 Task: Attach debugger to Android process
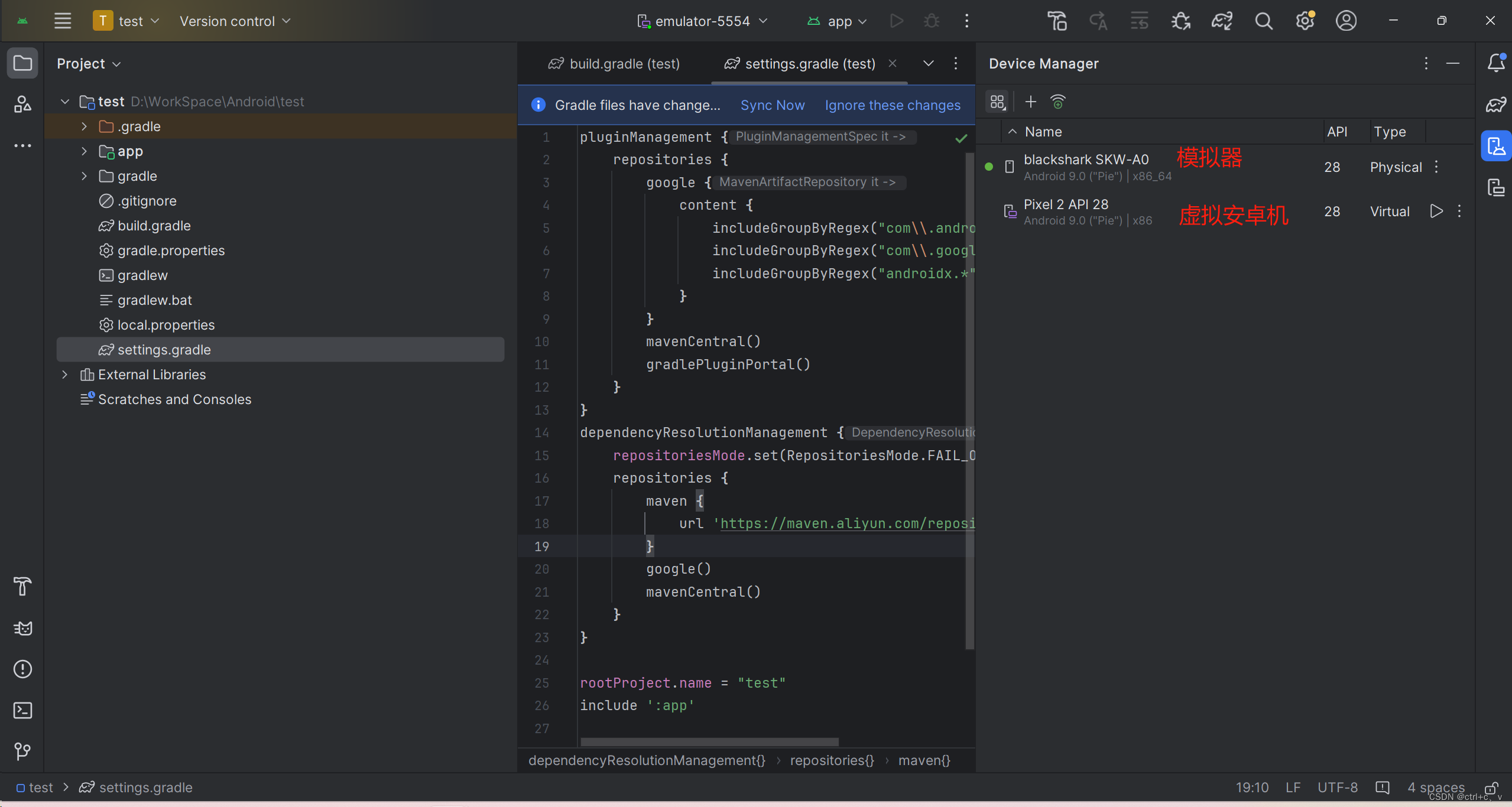(x=1181, y=21)
